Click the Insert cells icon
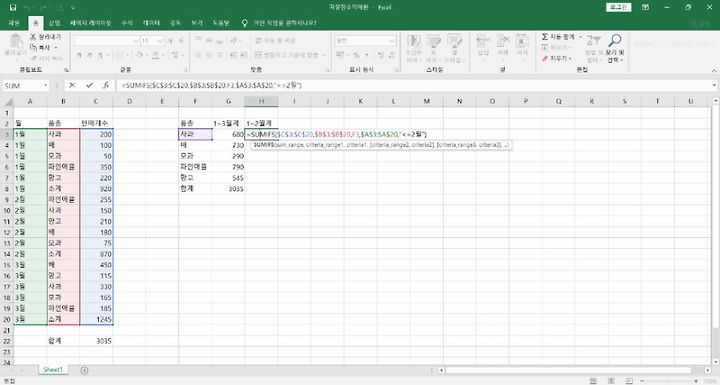This screenshot has width=720, height=385. click(483, 41)
